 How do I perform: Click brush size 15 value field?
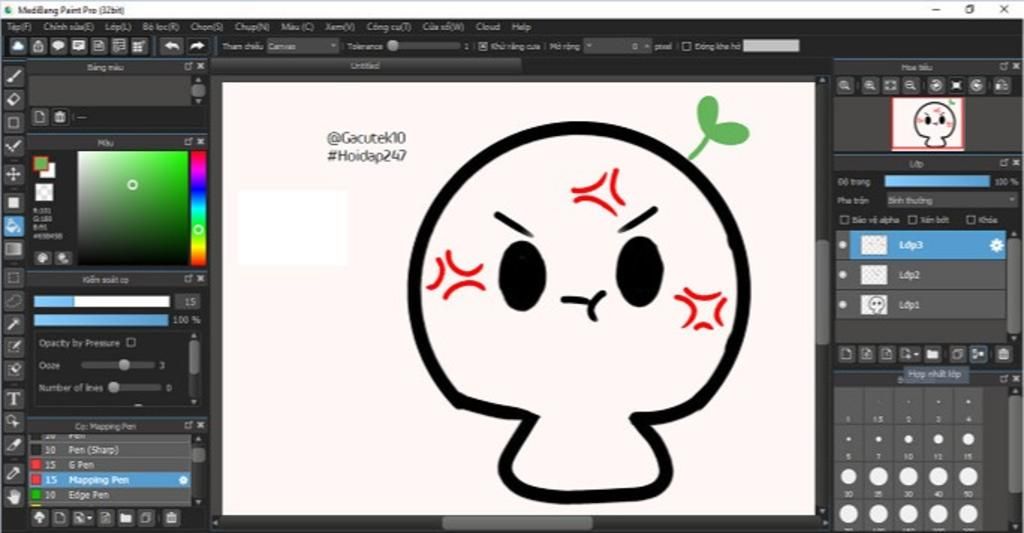(189, 302)
